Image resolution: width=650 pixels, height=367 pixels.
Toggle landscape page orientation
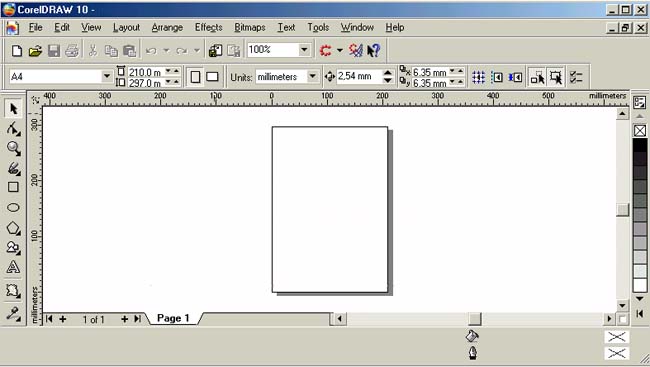[212, 77]
